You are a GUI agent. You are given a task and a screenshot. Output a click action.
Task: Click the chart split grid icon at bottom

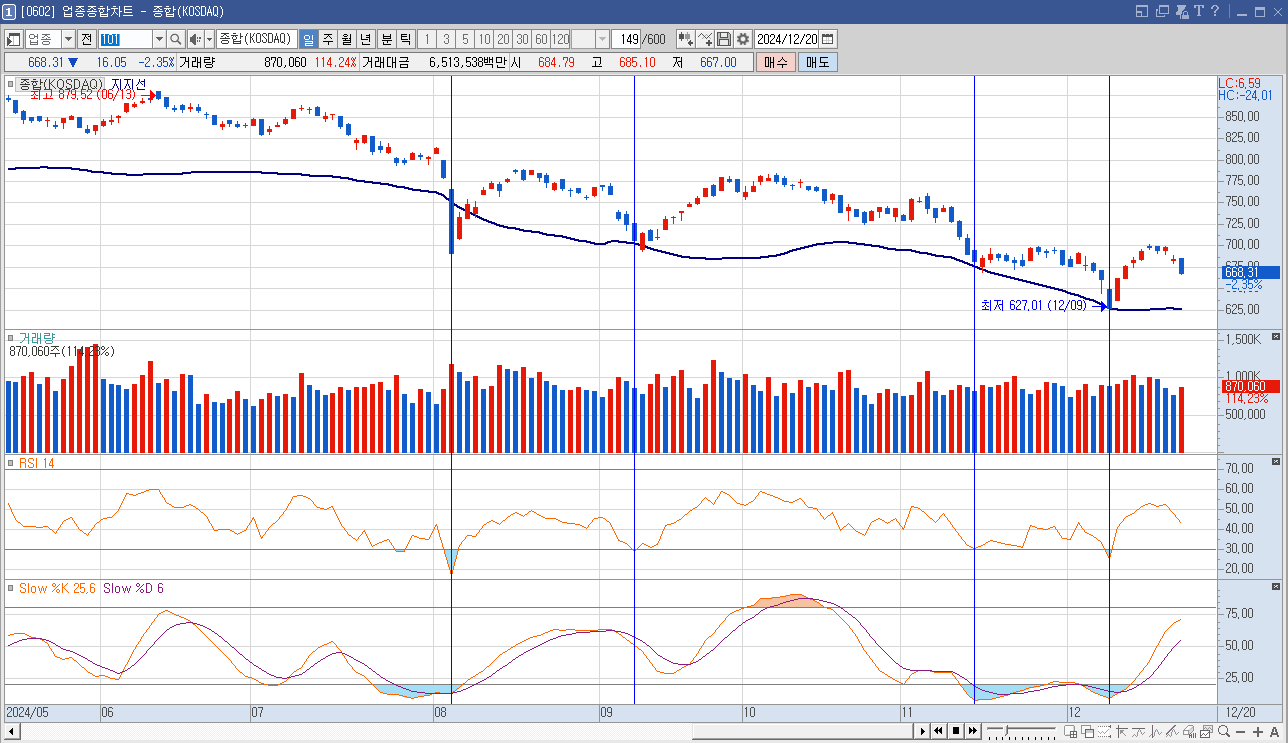[1070, 732]
